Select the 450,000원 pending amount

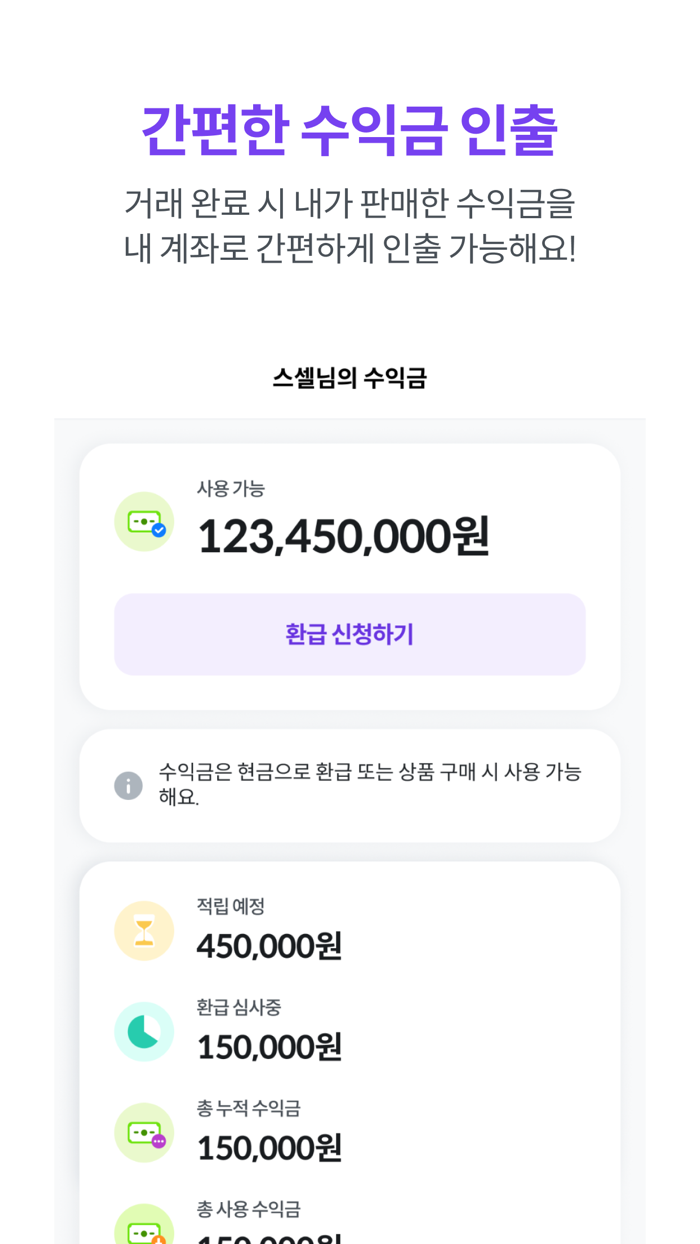269,945
